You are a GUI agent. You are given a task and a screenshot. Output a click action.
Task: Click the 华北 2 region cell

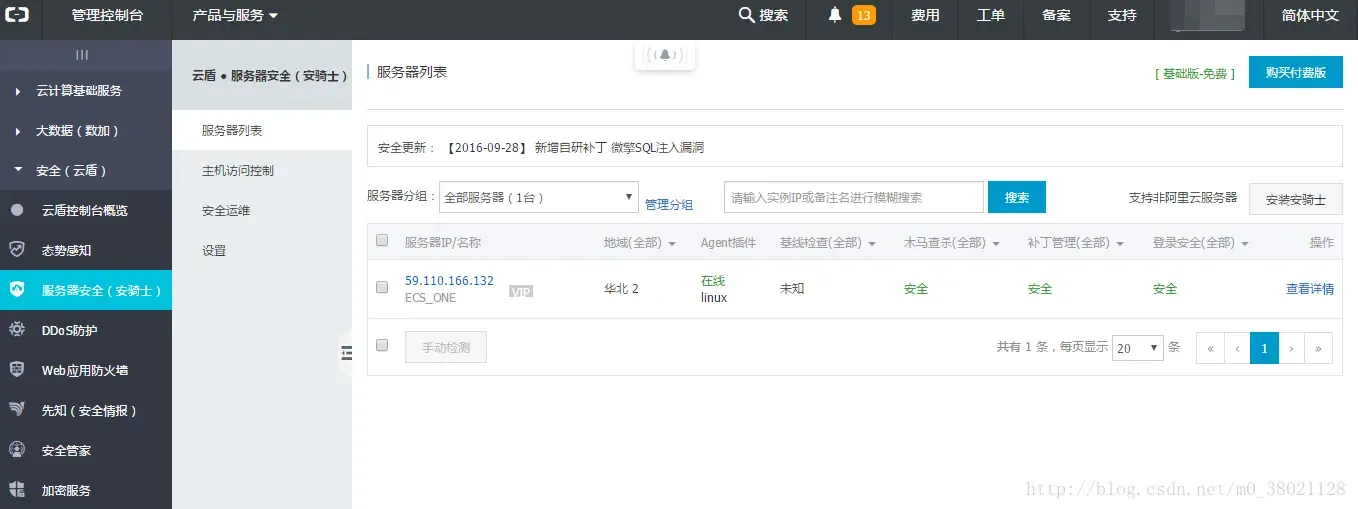pos(621,289)
